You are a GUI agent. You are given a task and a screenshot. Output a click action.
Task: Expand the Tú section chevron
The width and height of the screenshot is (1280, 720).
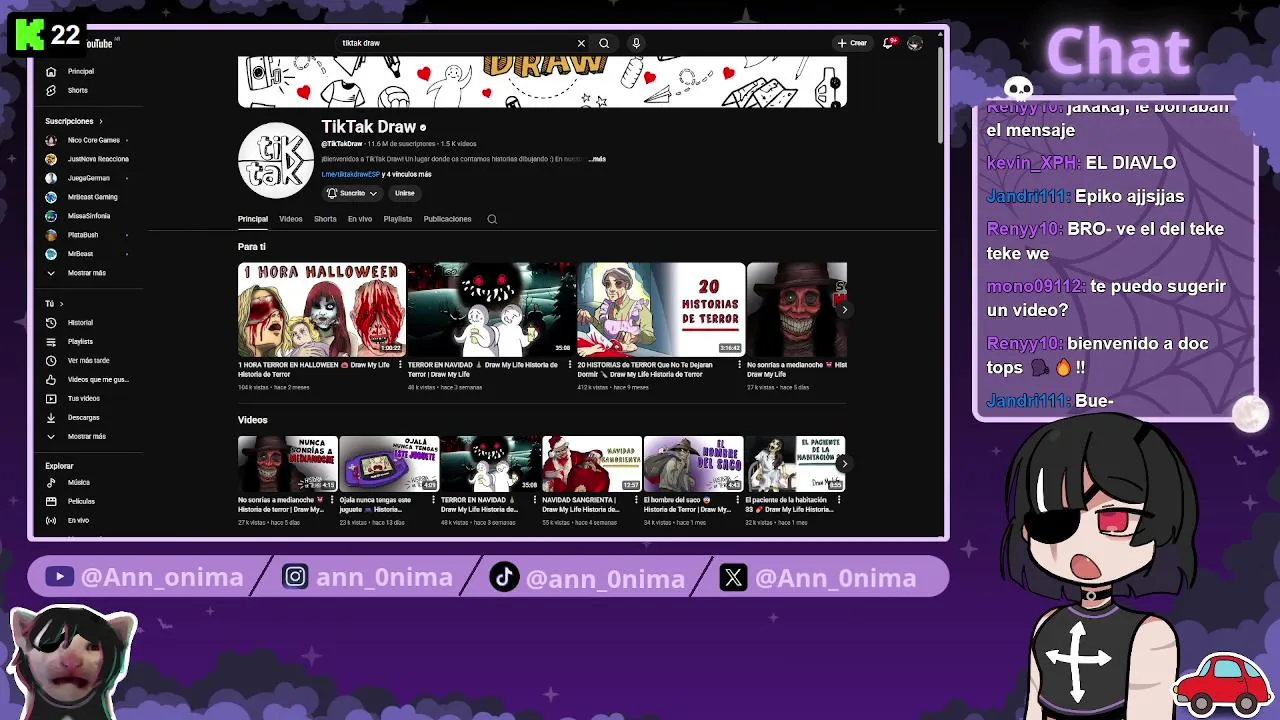pyautogui.click(x=61, y=303)
